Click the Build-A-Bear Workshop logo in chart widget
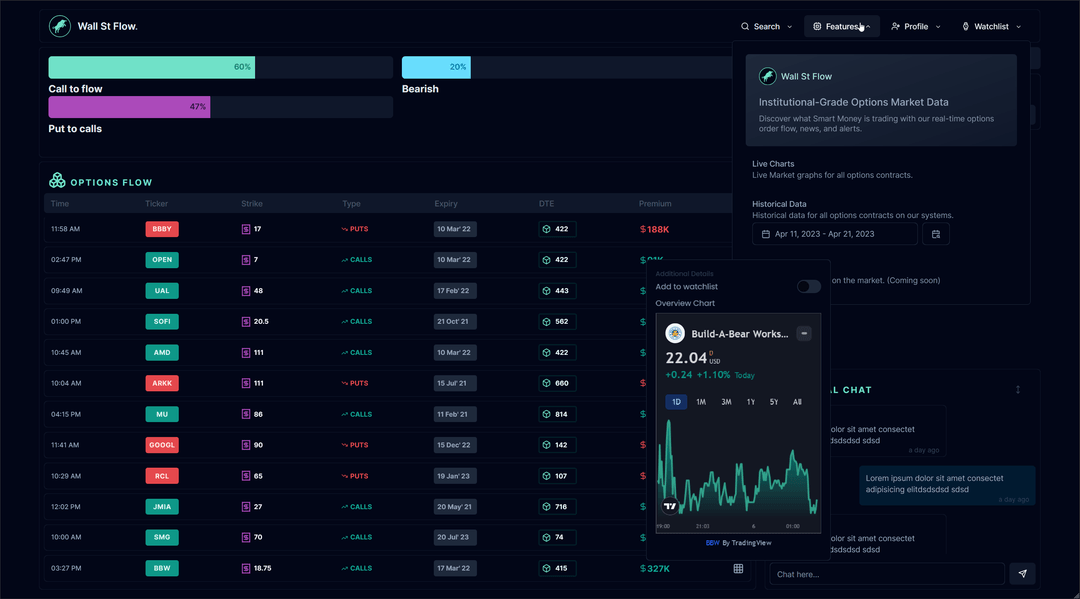Image resolution: width=1080 pixels, height=599 pixels. [675, 333]
